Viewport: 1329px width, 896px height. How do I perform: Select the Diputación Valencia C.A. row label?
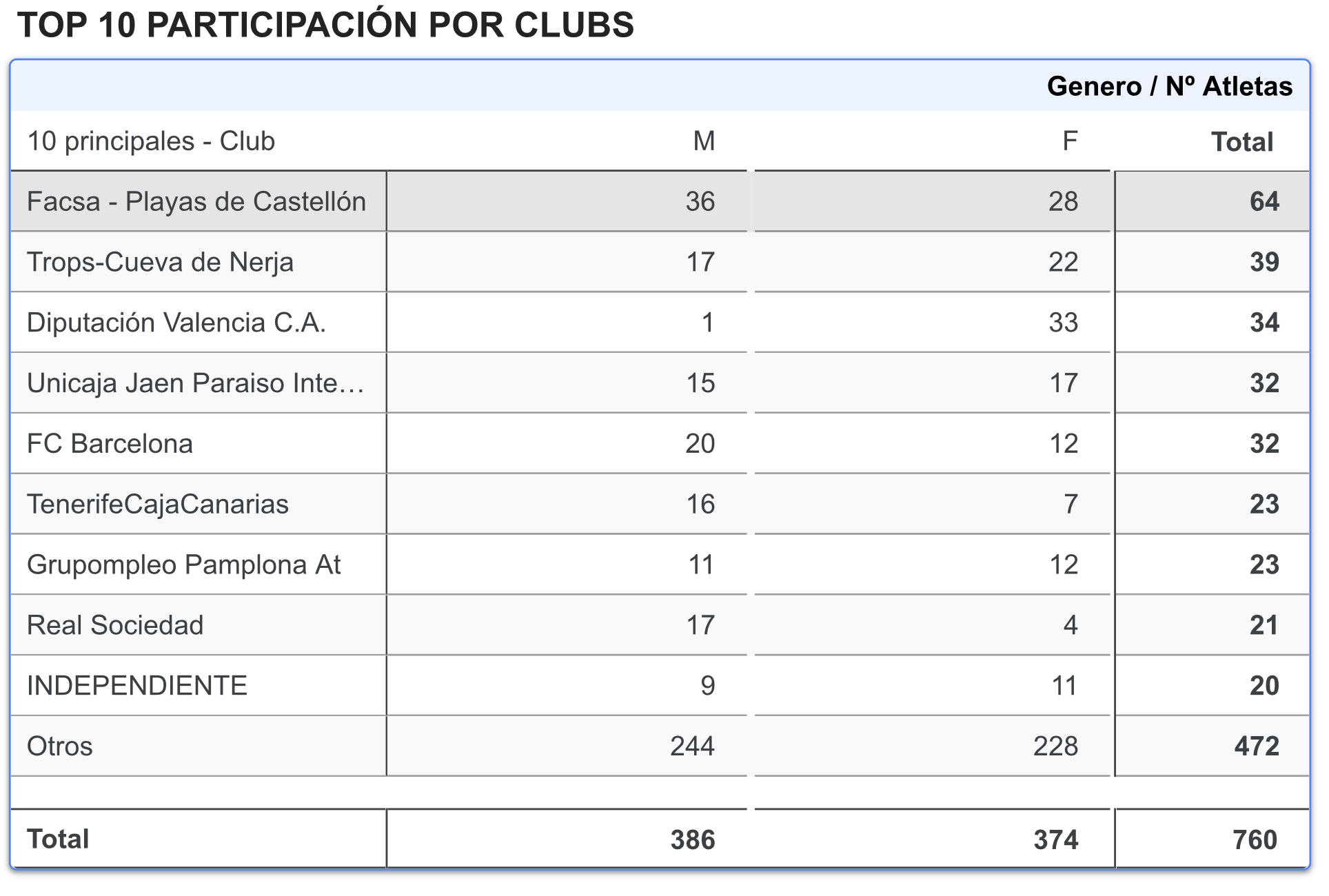pyautogui.click(x=176, y=323)
